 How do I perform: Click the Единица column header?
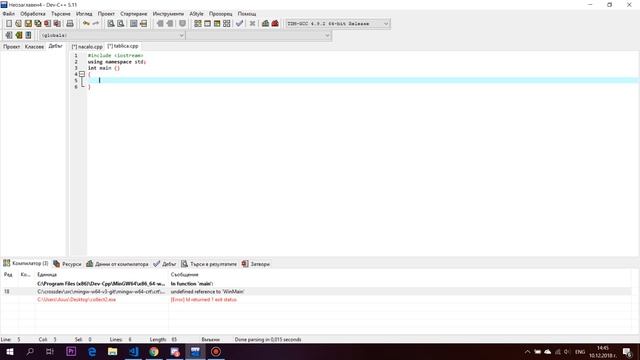(102, 275)
